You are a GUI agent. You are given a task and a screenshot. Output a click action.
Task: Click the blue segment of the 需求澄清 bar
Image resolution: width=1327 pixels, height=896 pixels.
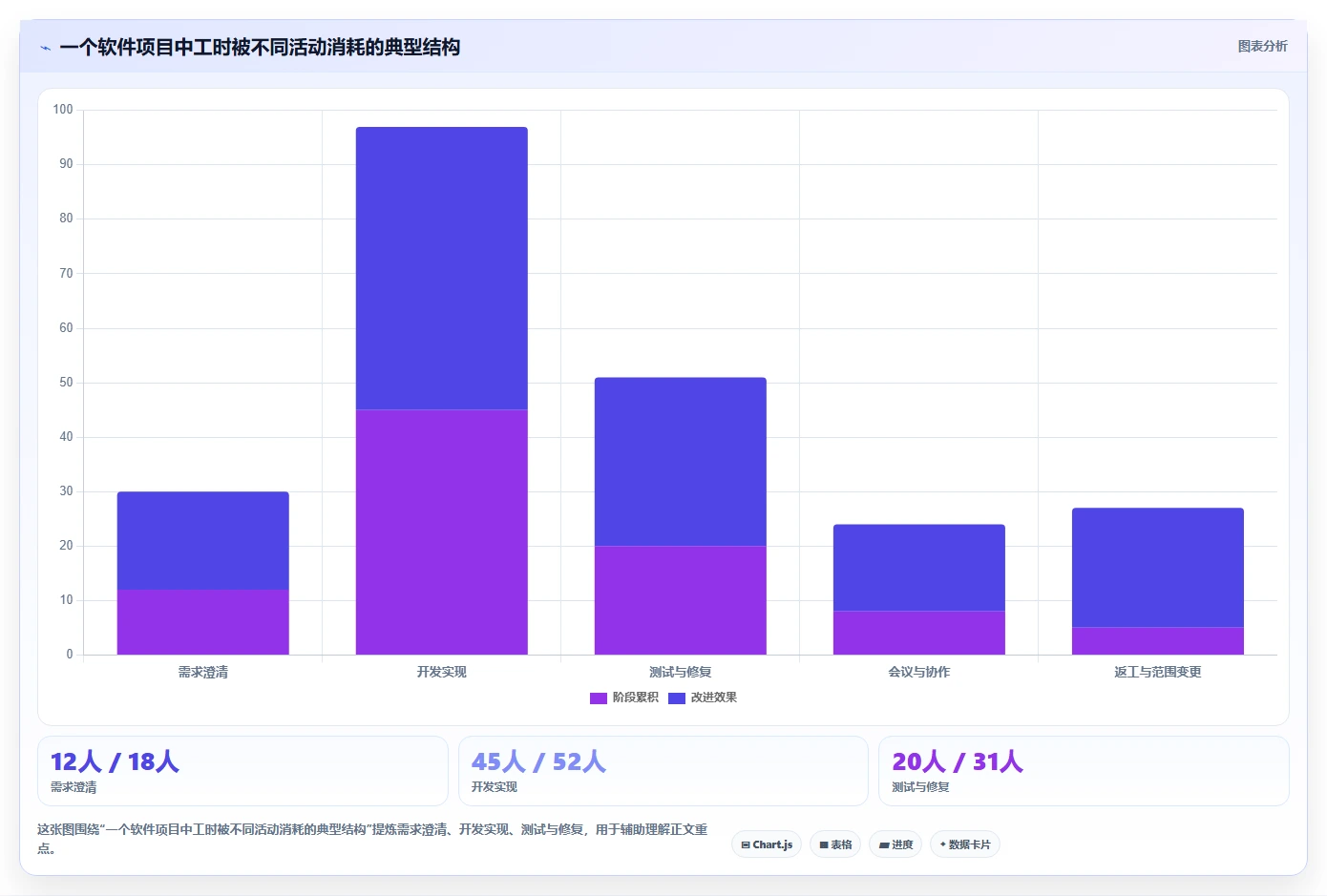tap(203, 541)
